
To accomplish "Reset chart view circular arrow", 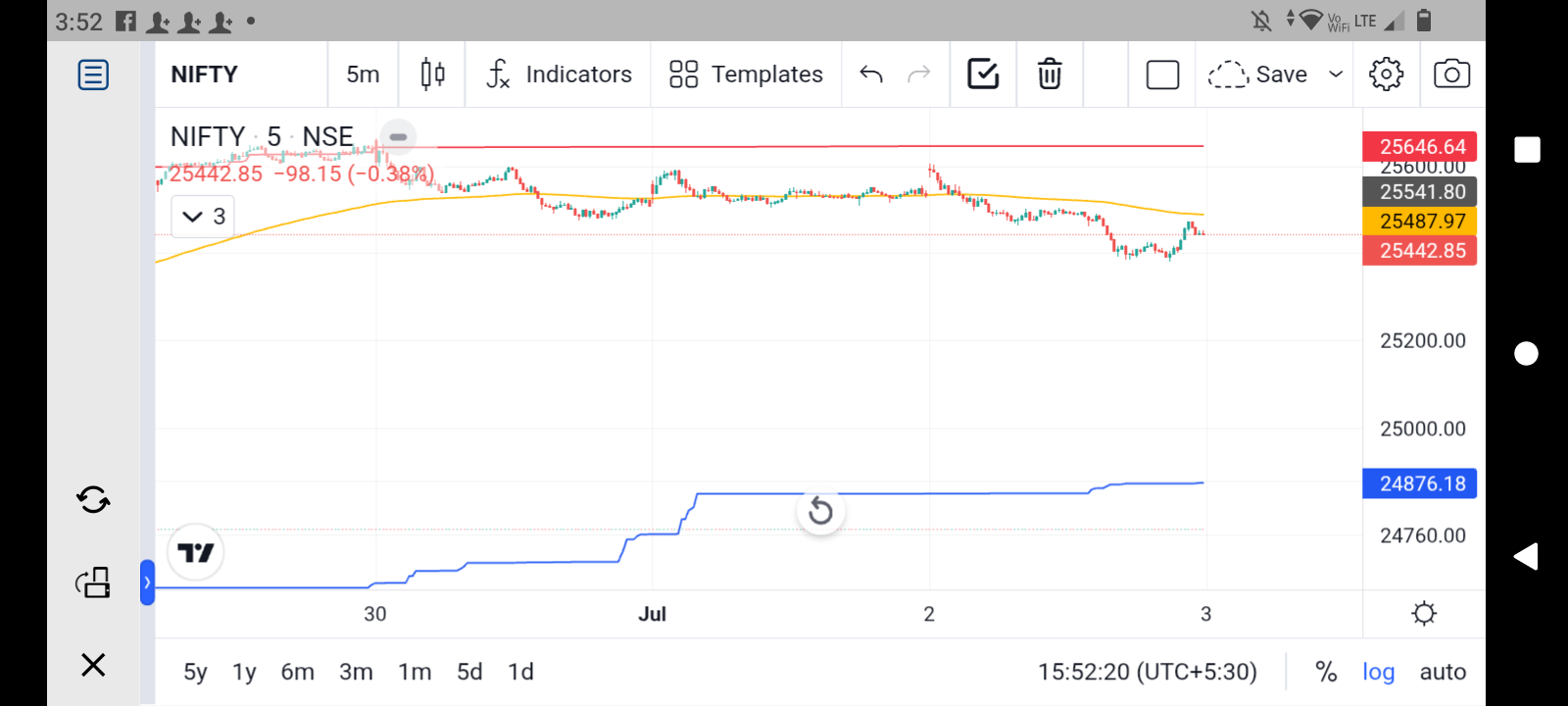I will 821,511.
